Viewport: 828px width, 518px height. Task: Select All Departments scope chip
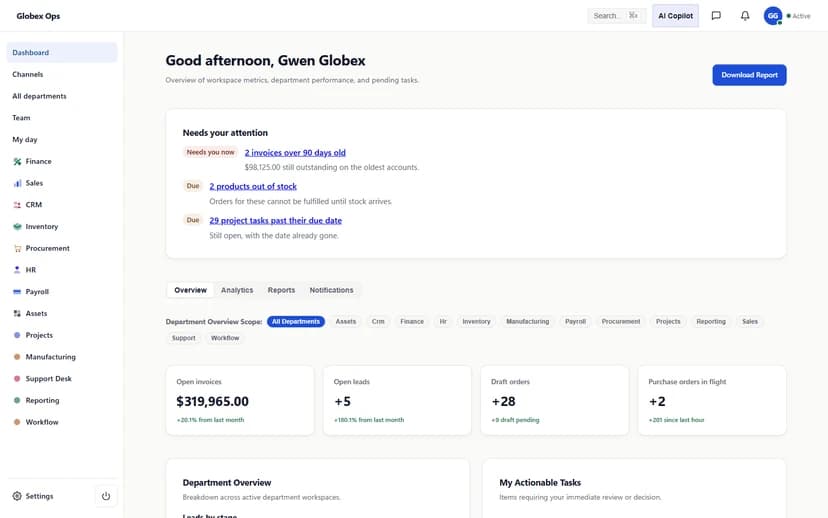pyautogui.click(x=296, y=322)
